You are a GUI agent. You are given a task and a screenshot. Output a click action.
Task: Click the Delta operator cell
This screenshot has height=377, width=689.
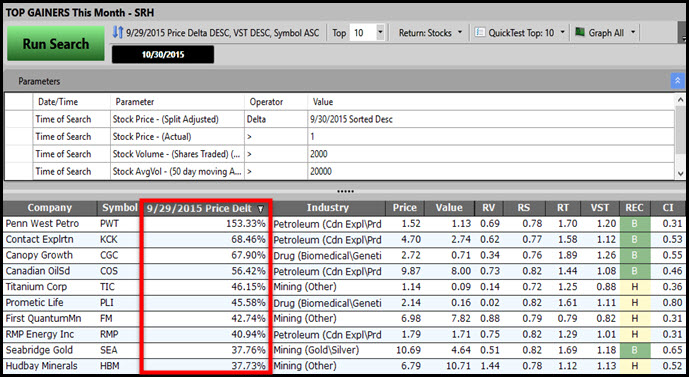[276, 119]
